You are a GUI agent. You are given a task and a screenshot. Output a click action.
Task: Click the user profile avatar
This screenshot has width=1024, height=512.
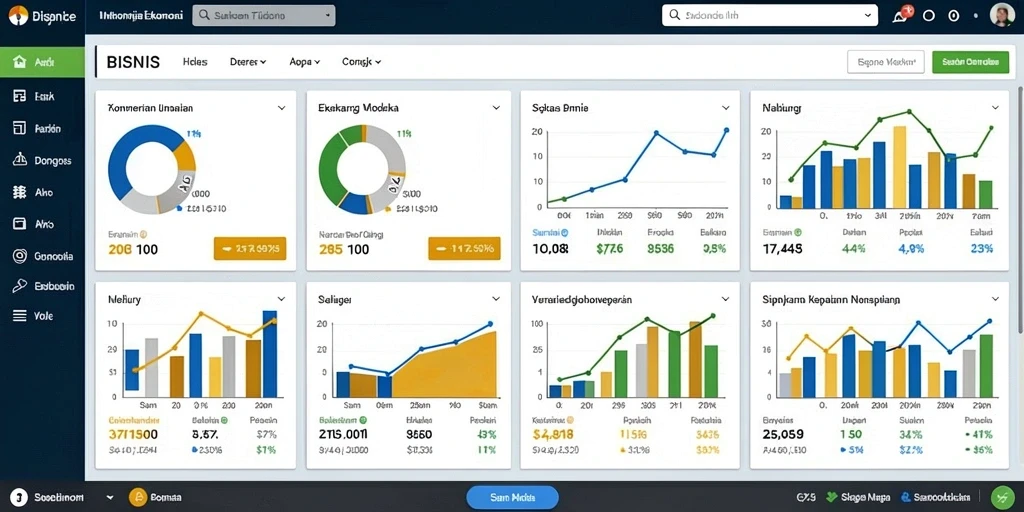1002,14
